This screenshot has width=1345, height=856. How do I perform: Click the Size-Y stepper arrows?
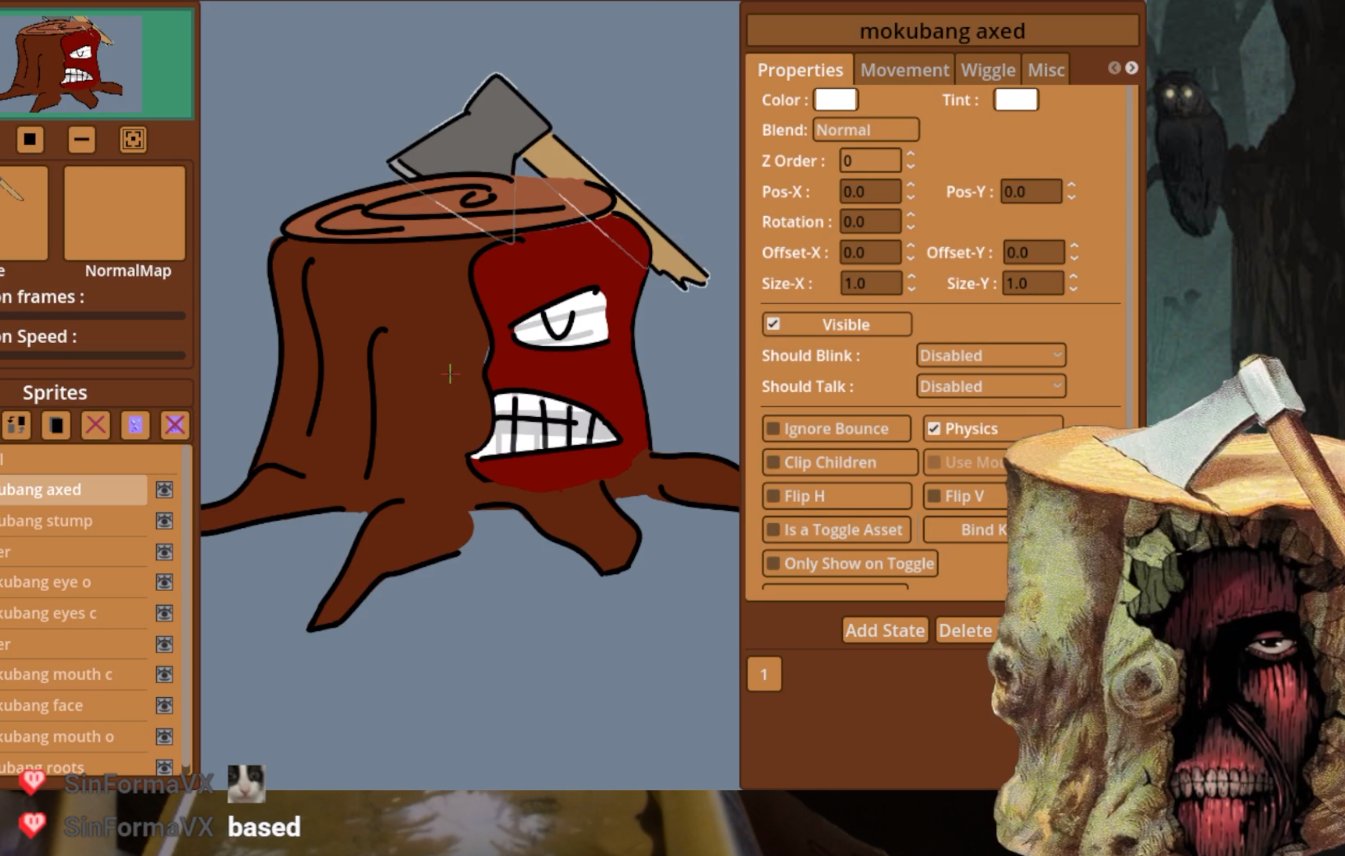click(1073, 284)
